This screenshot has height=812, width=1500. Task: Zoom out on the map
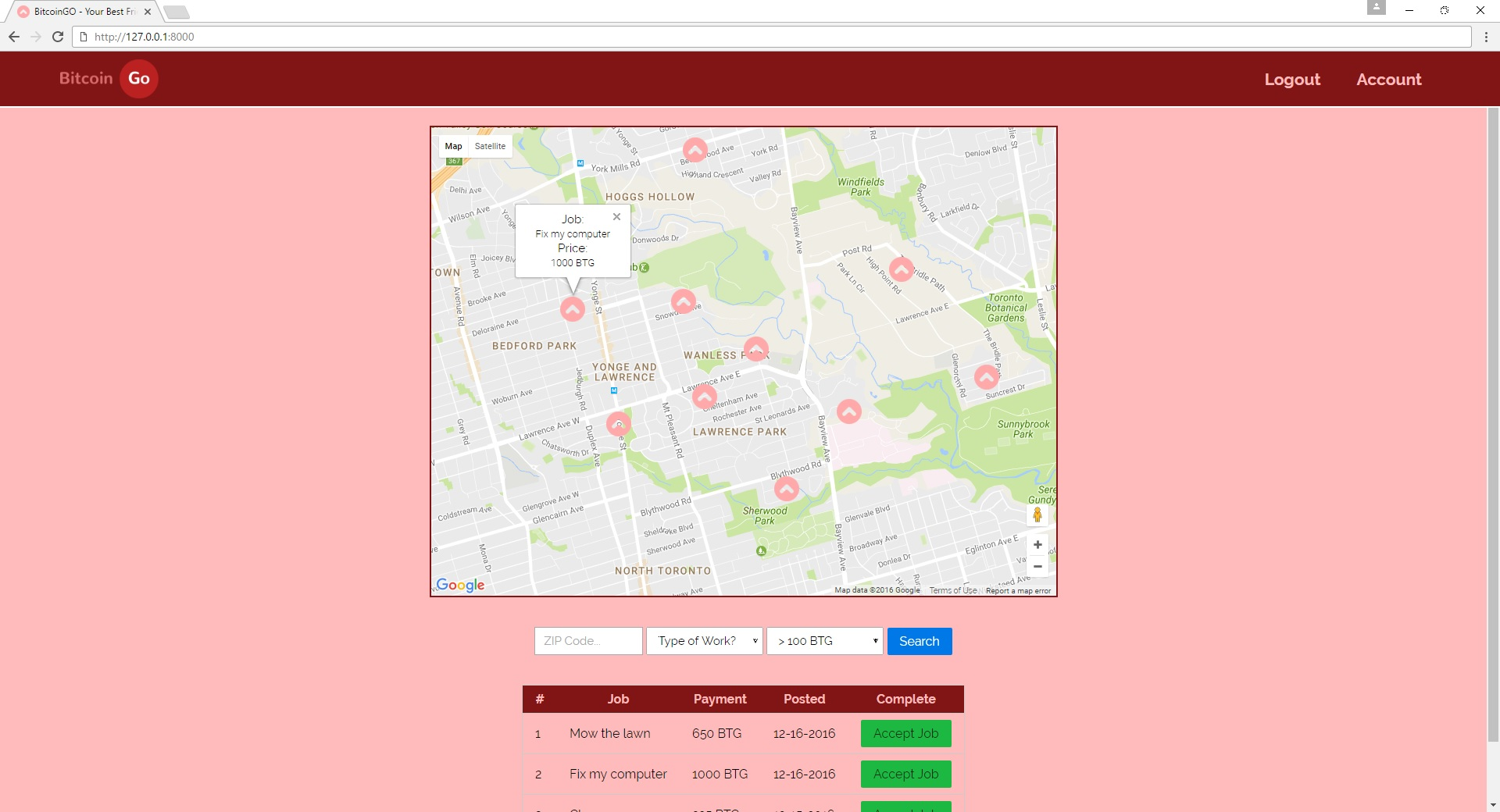(x=1037, y=567)
